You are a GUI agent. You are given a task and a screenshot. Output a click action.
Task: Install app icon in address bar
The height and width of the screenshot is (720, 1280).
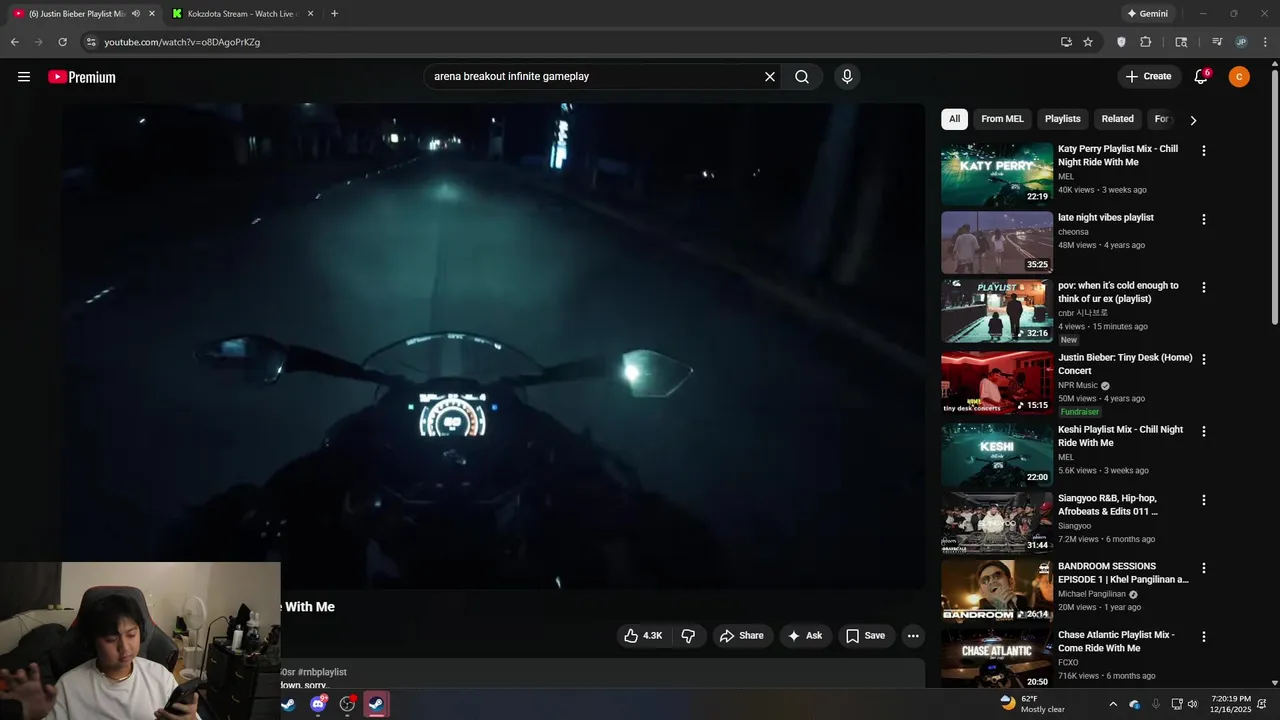pyautogui.click(x=1066, y=42)
